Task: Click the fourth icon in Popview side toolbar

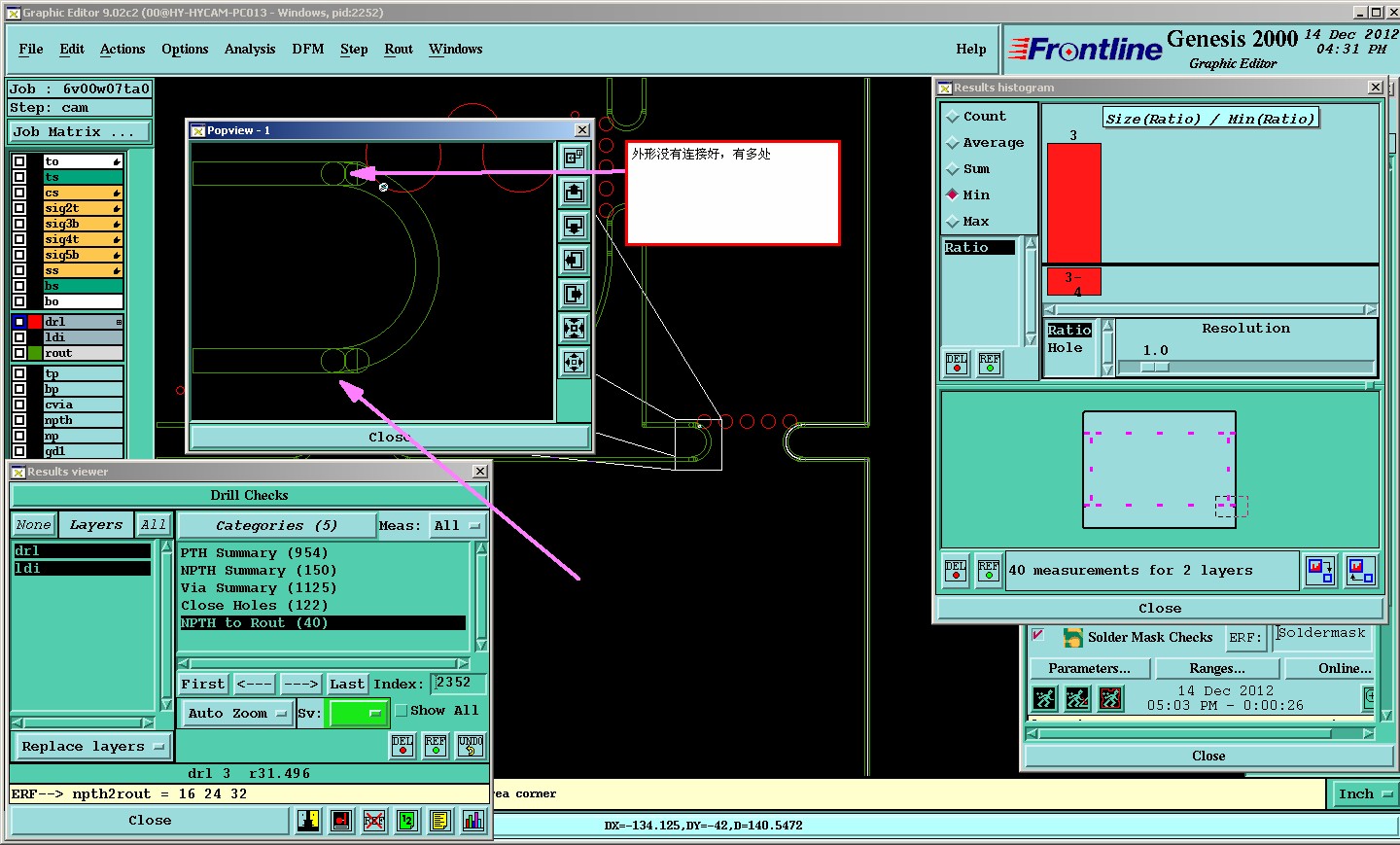Action: [575, 260]
